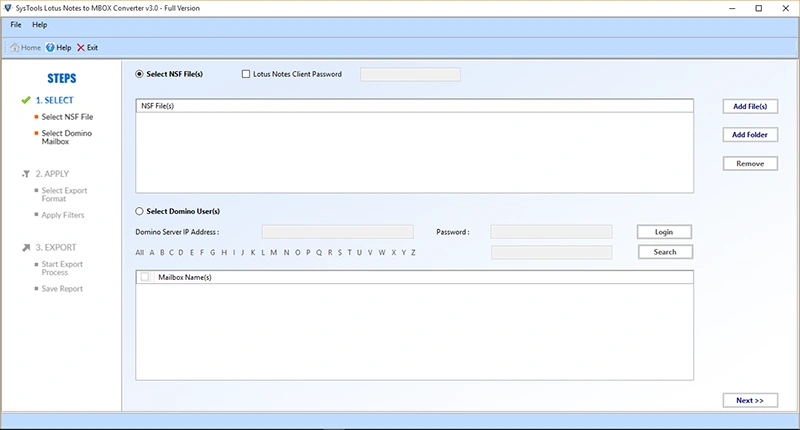
Task: Filter mailboxes by letter B
Action: (162, 252)
